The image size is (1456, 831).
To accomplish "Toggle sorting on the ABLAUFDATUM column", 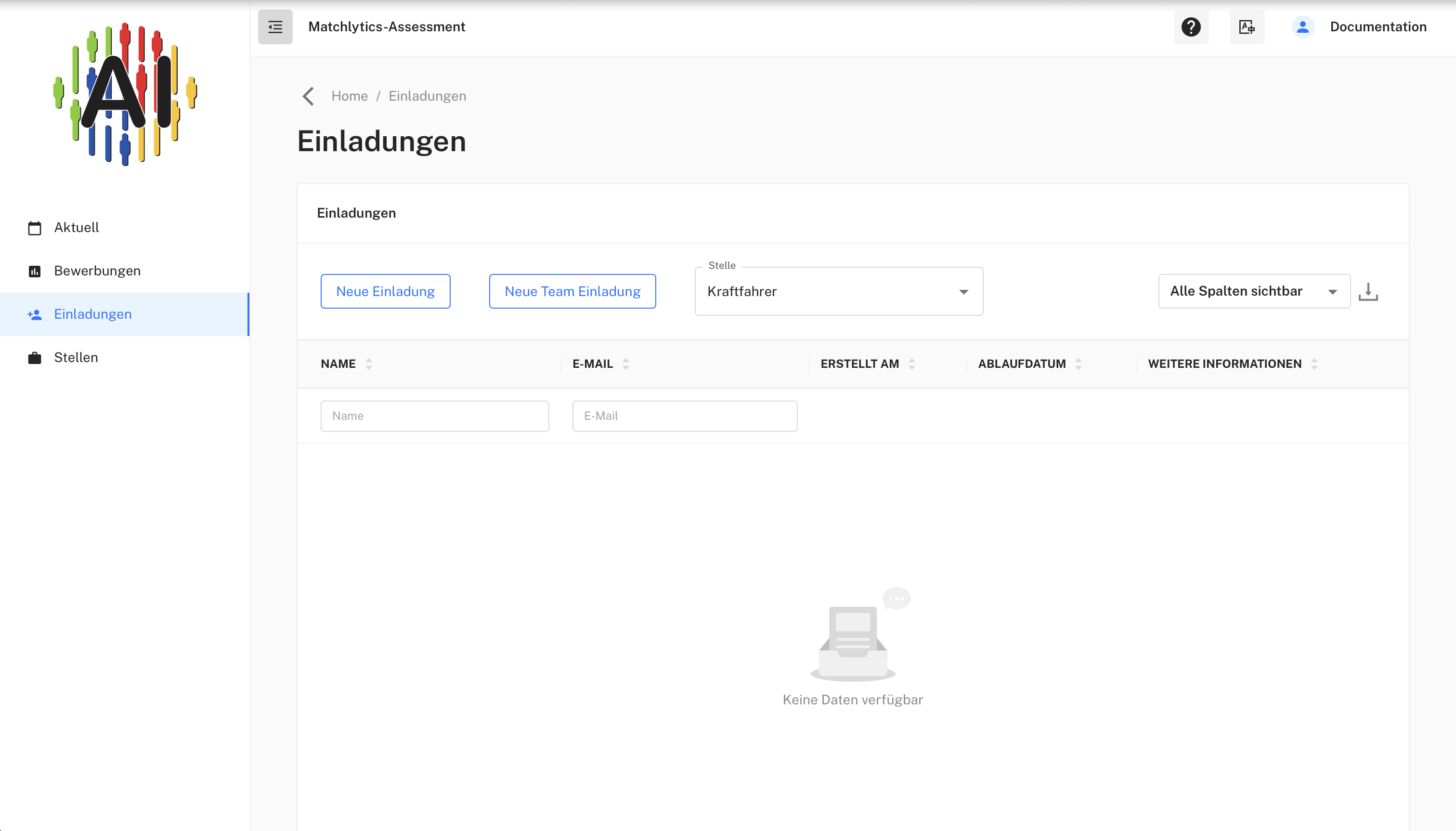I will pos(1078,364).
